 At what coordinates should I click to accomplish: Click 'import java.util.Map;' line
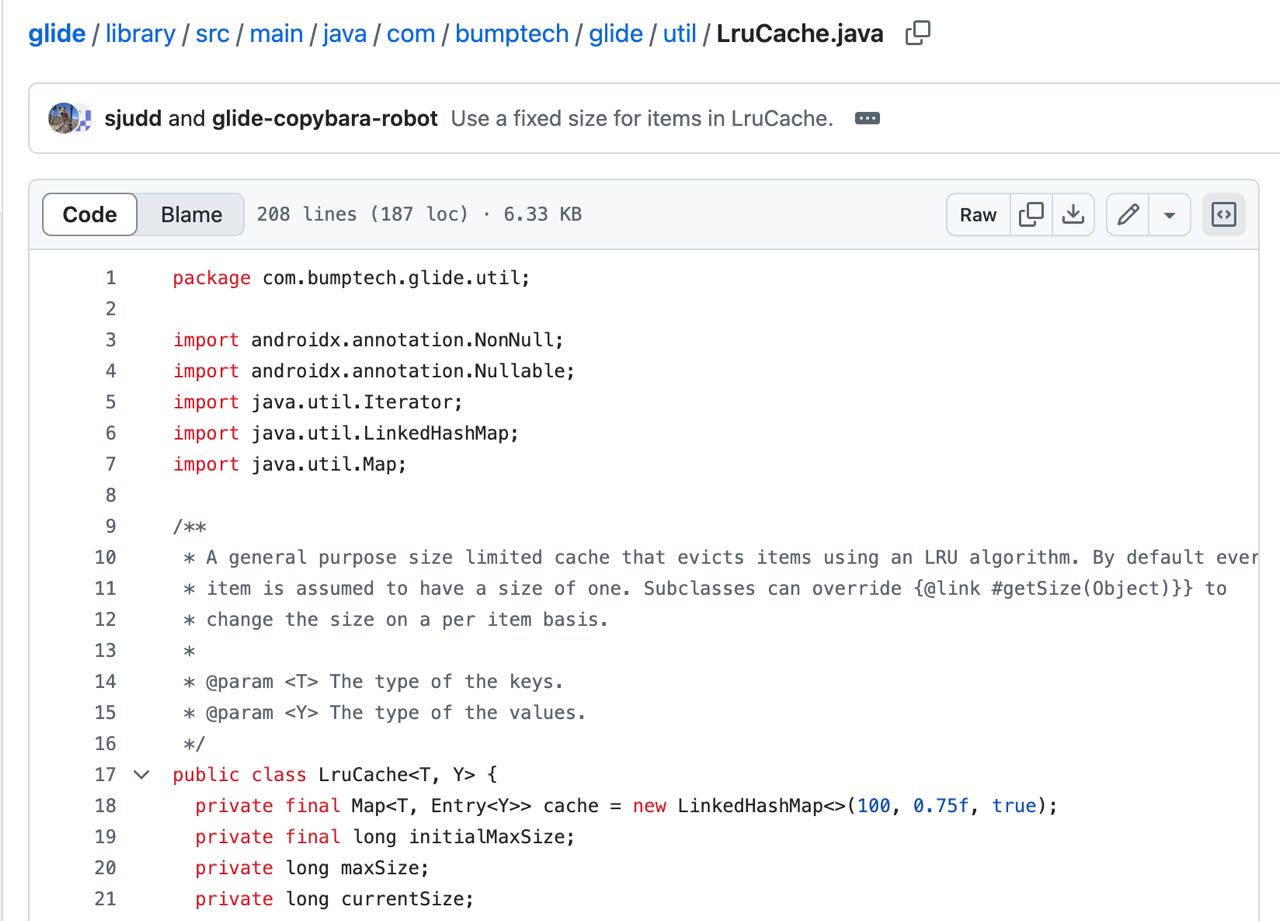coord(290,464)
